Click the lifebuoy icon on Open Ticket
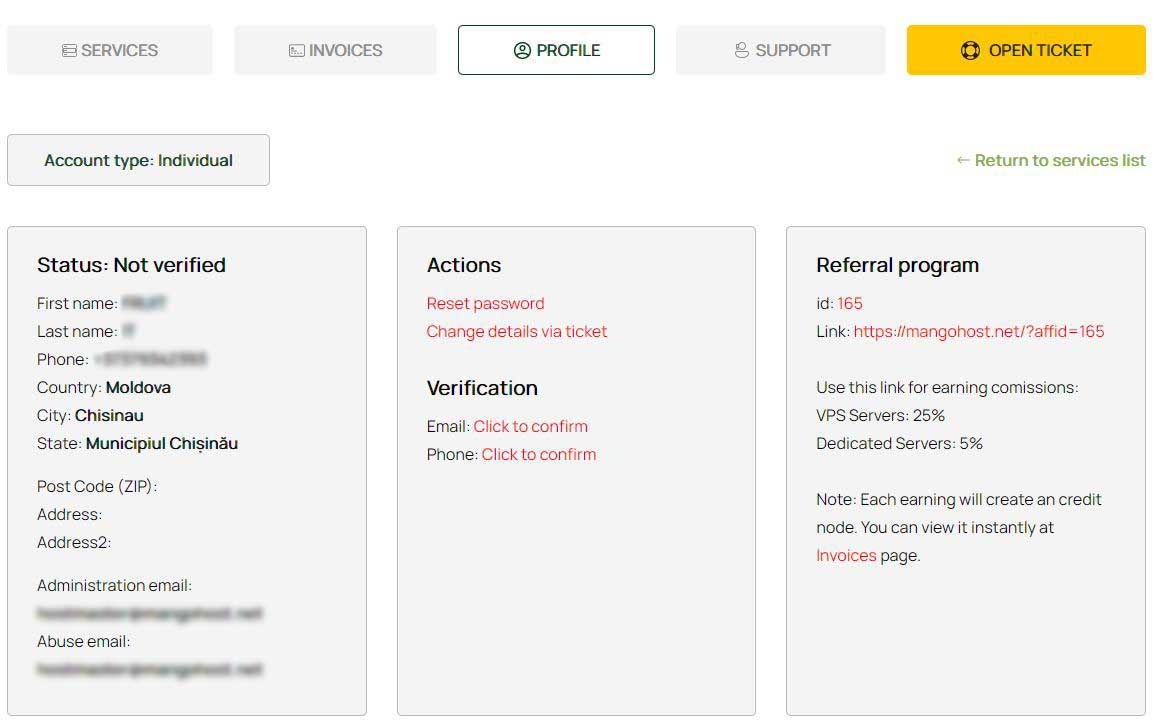This screenshot has width=1156, height=725. 970,51
